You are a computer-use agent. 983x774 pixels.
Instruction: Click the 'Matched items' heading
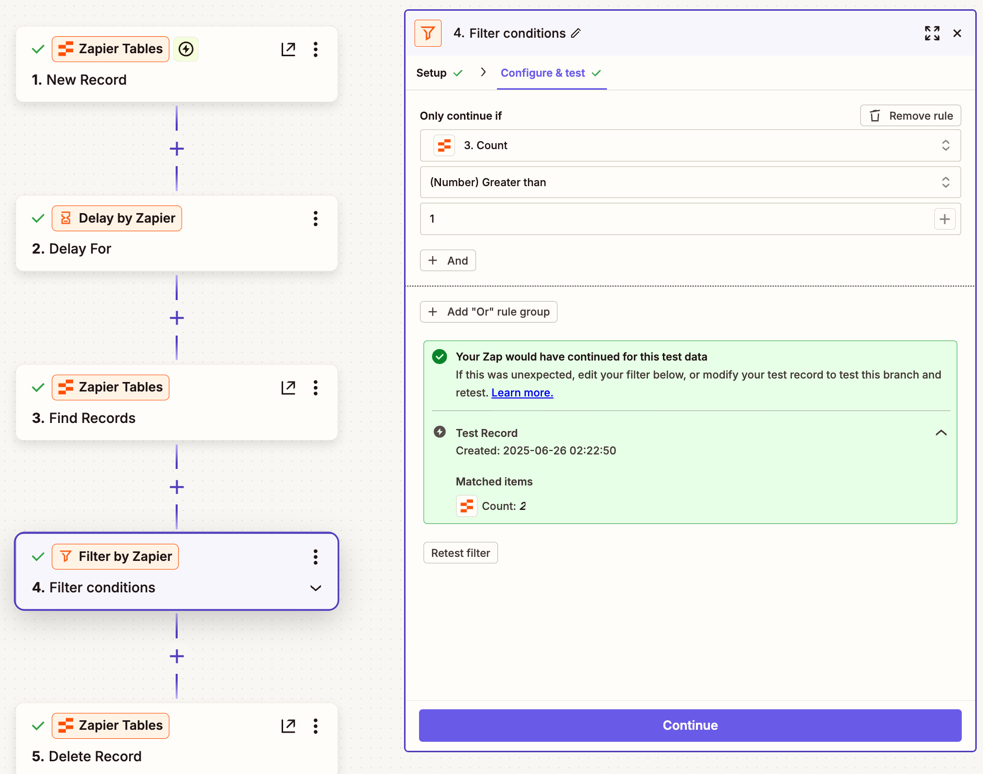[x=494, y=482]
